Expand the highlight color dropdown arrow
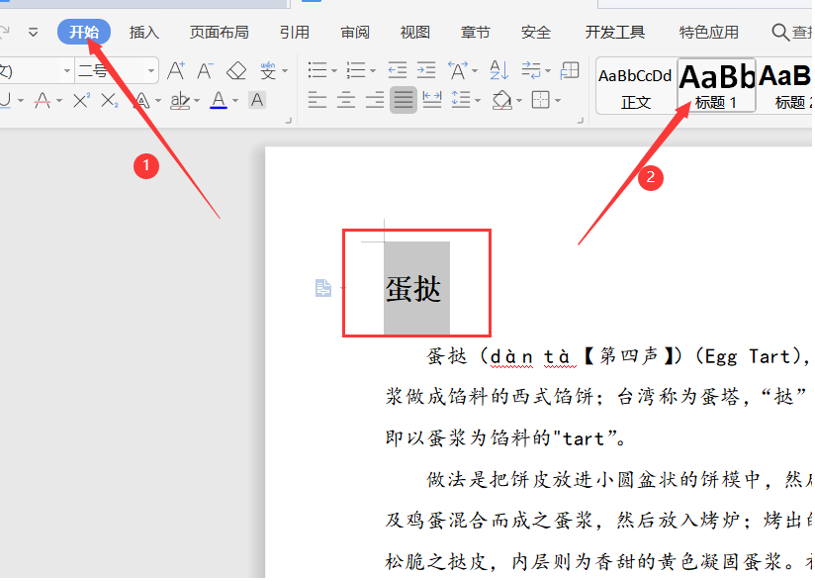This screenshot has height=581, width=815. 197,100
